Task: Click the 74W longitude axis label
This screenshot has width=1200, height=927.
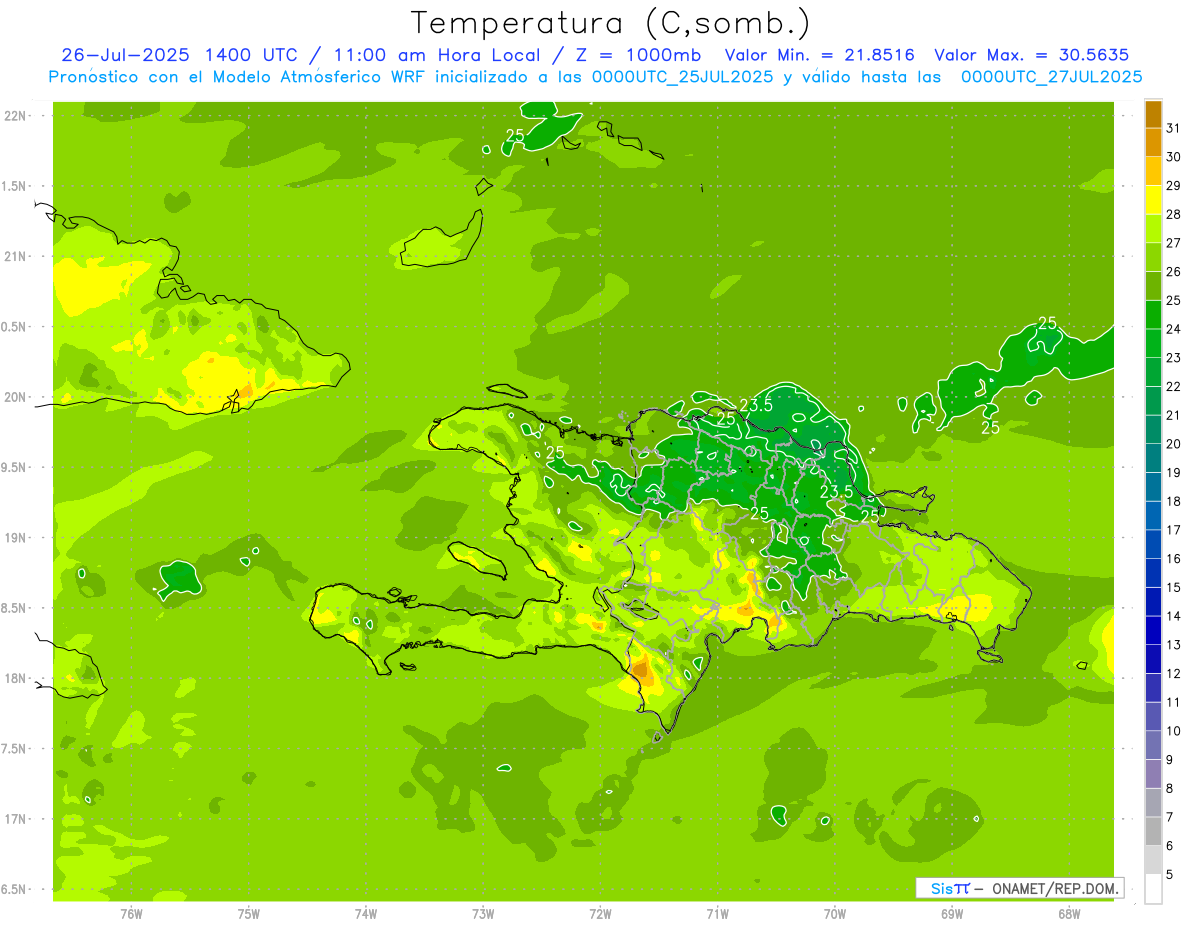Action: (366, 914)
